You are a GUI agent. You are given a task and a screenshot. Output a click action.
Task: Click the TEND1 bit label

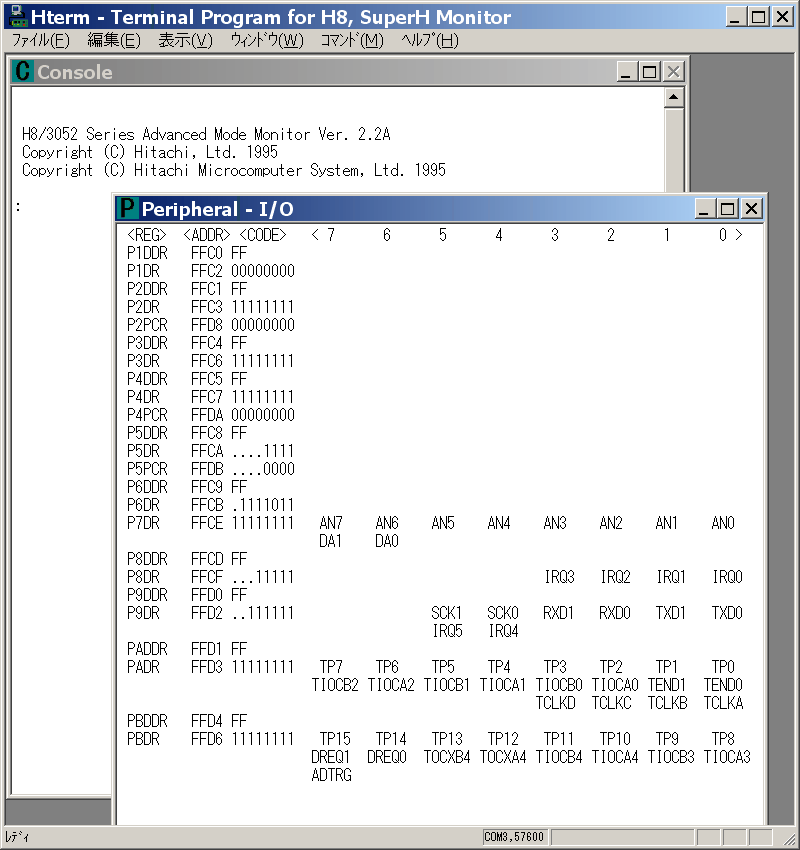[x=667, y=685]
